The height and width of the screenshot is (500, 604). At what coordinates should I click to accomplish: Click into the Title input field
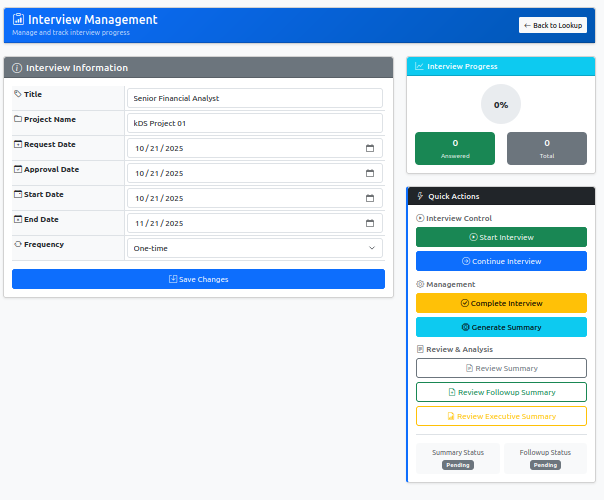pyautogui.click(x=254, y=98)
